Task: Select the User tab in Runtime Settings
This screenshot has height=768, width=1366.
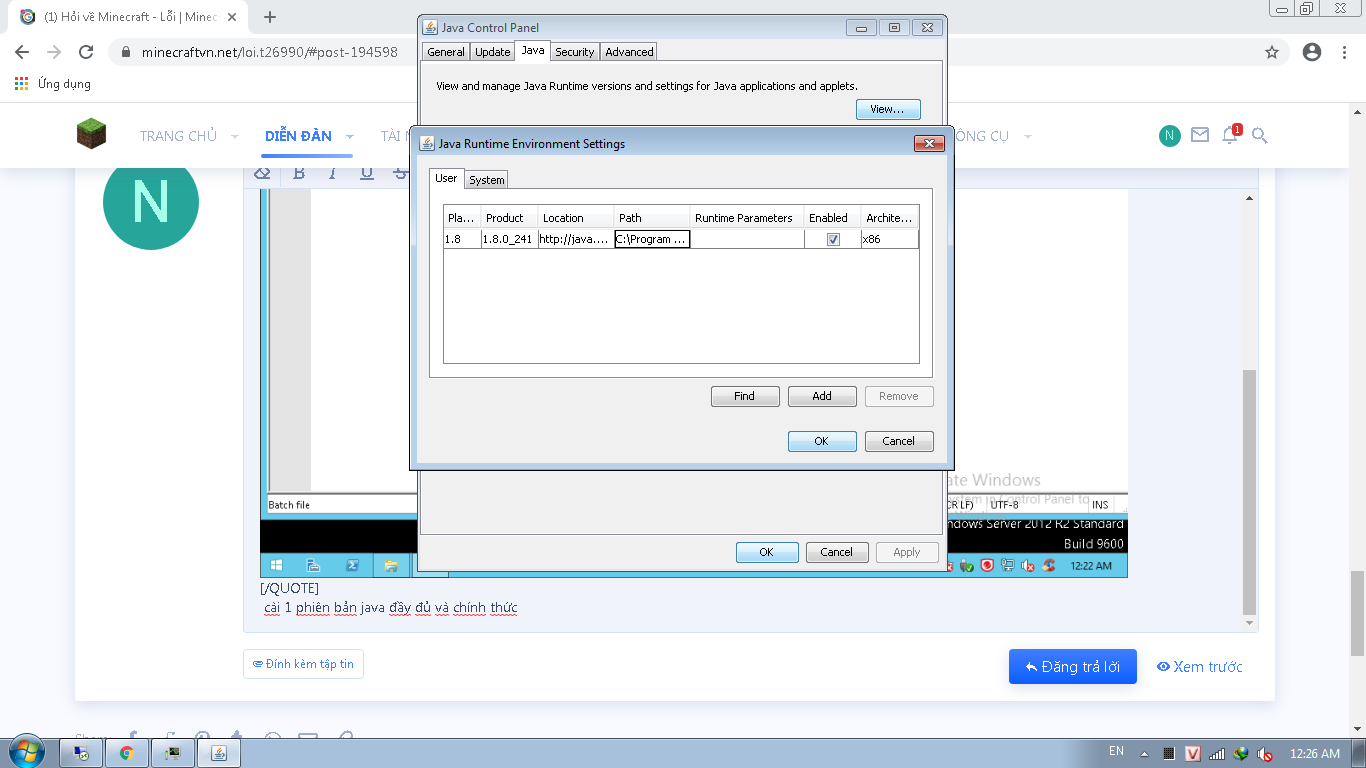Action: [446, 178]
